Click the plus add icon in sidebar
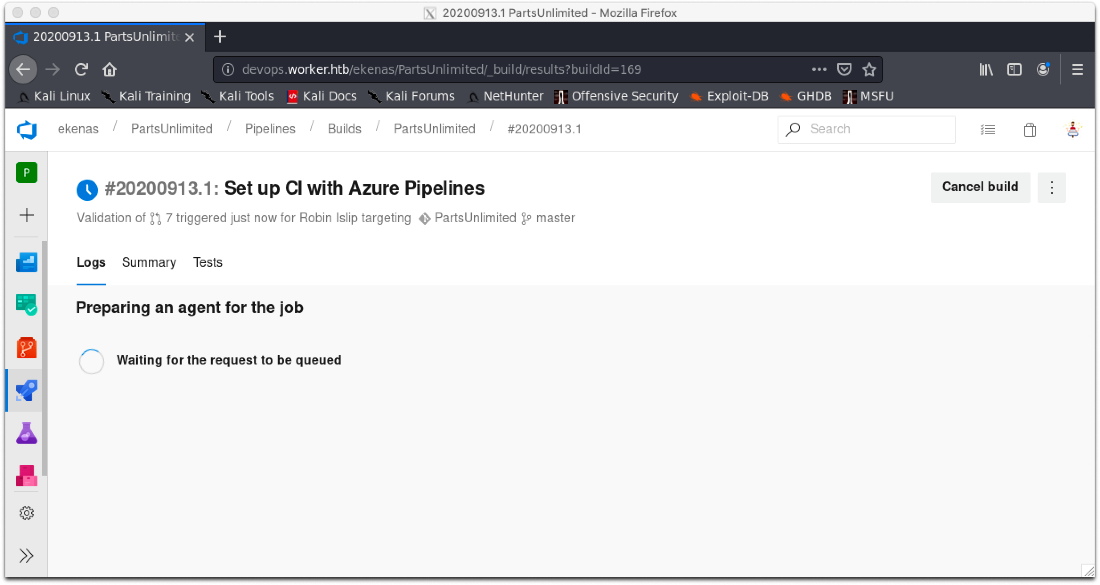The width and height of the screenshot is (1100, 585). 27,215
